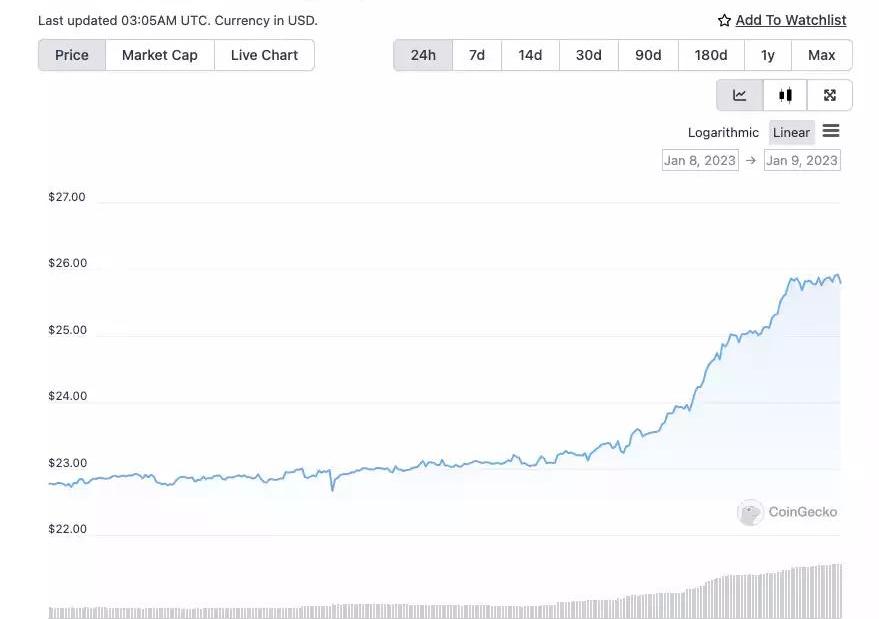Choose the 1y time range
The width and height of the screenshot is (879, 619).
pos(767,55)
